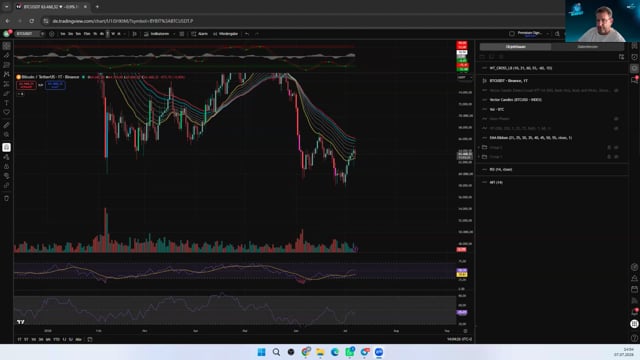
Task: Select the text annotation tool
Action: [x=7, y=103]
